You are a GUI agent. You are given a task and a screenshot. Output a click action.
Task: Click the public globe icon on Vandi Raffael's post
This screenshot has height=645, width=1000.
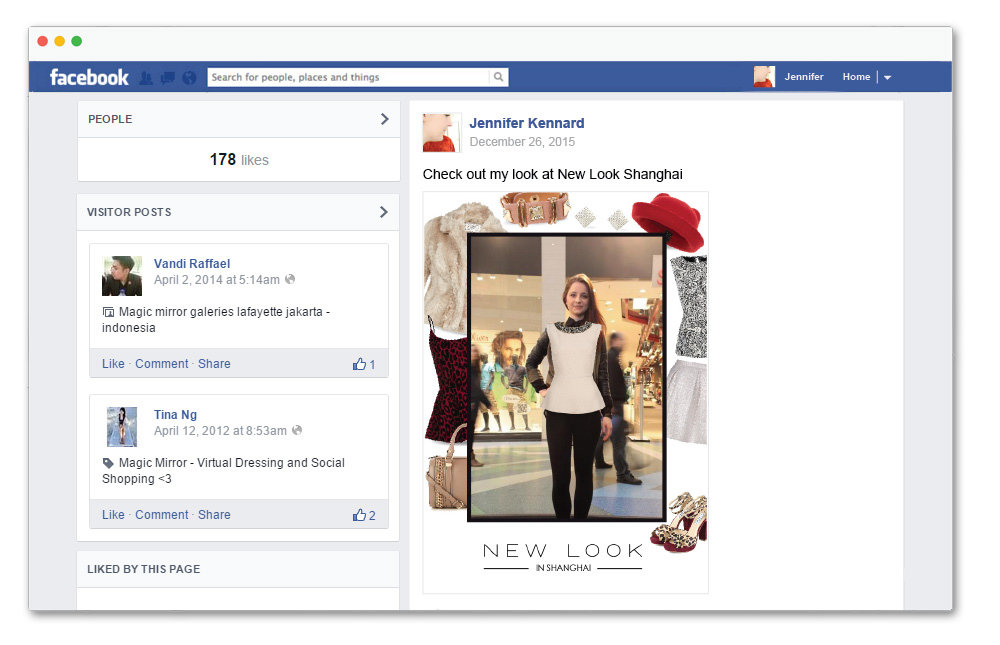coord(290,279)
